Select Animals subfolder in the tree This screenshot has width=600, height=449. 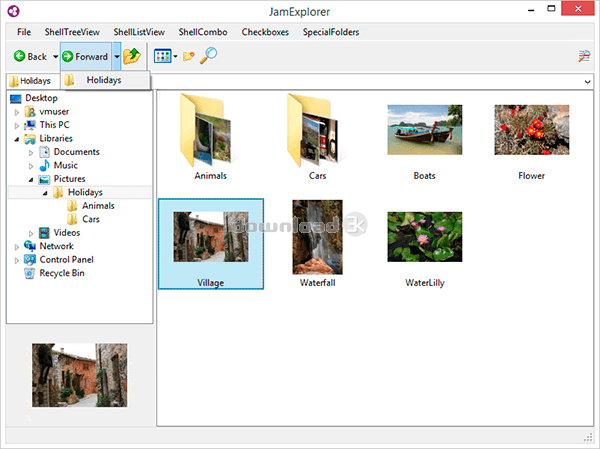click(98, 206)
